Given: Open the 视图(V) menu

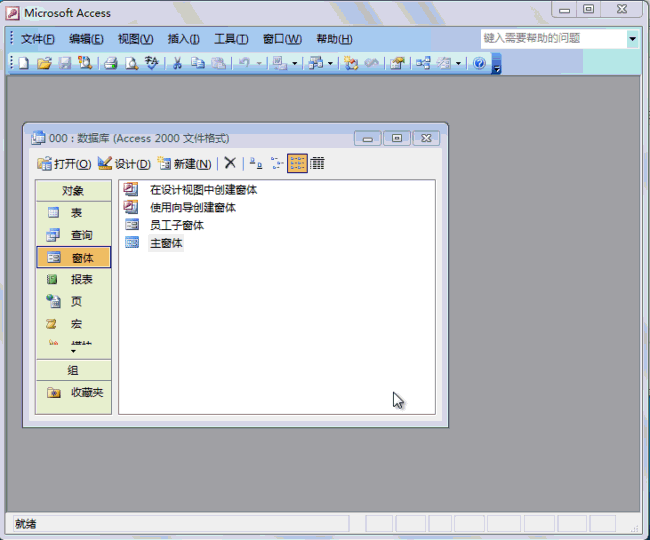Looking at the screenshot, I should pos(136,39).
